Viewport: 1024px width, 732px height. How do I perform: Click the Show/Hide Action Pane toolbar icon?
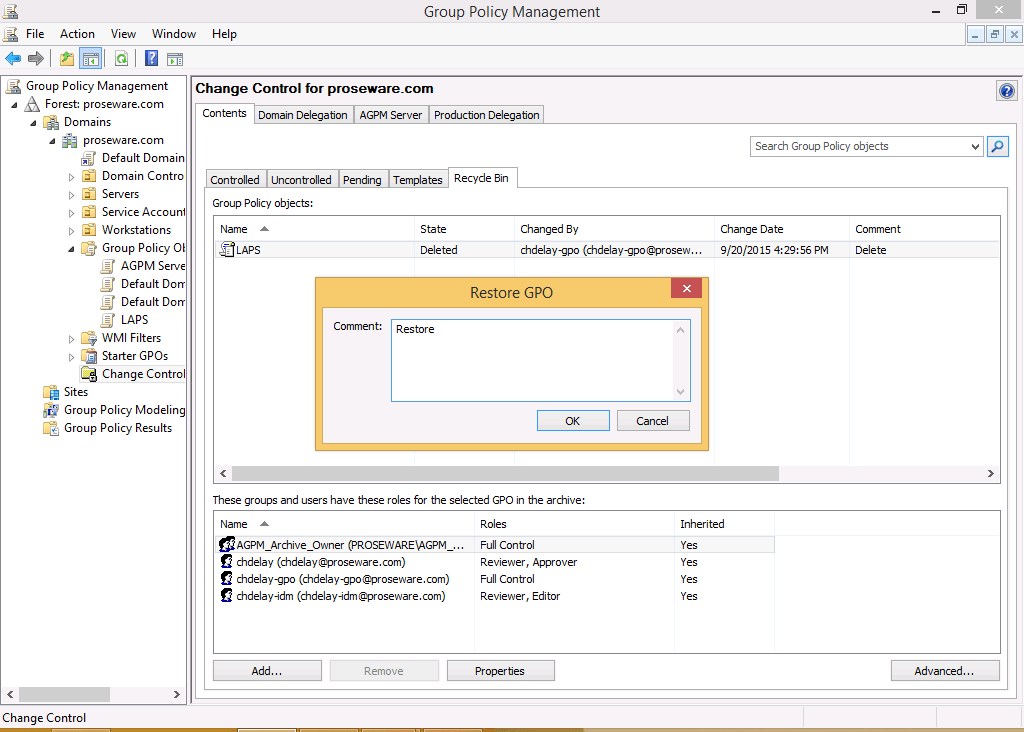pyautogui.click(x=175, y=59)
